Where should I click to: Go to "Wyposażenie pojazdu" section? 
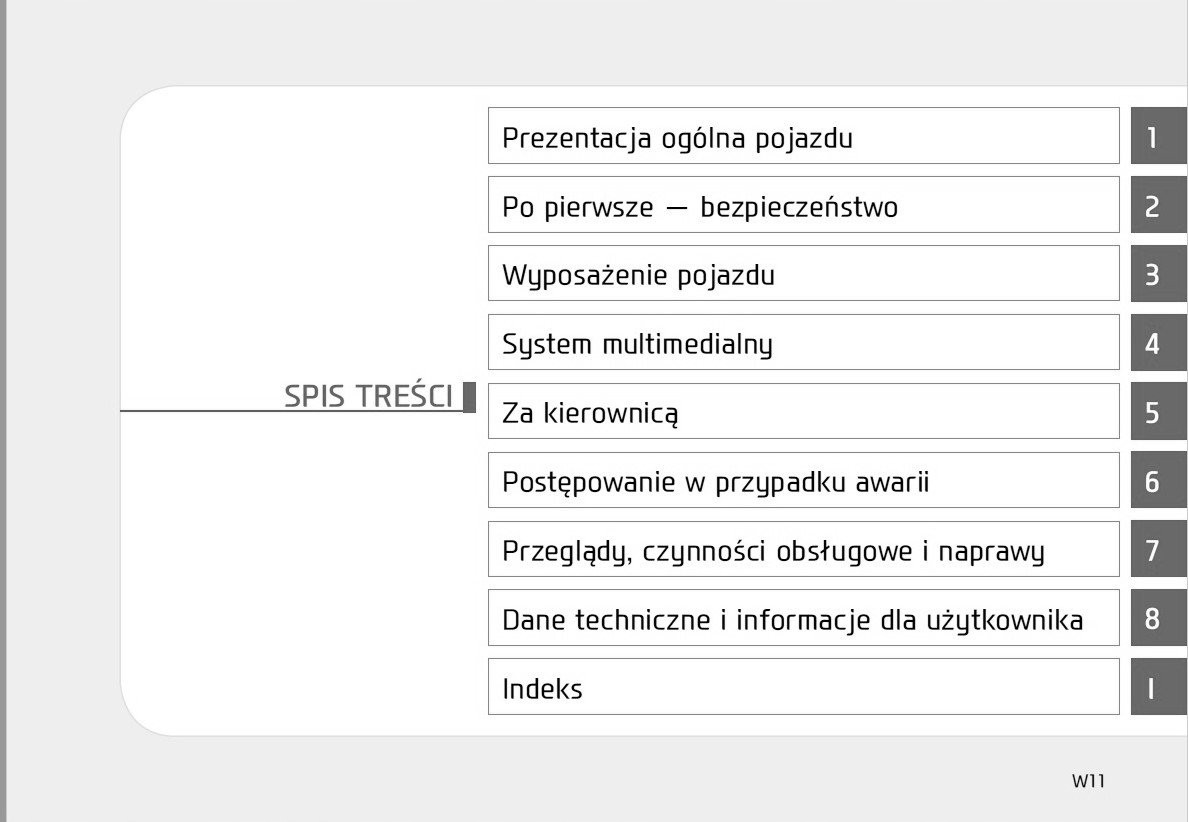(803, 274)
